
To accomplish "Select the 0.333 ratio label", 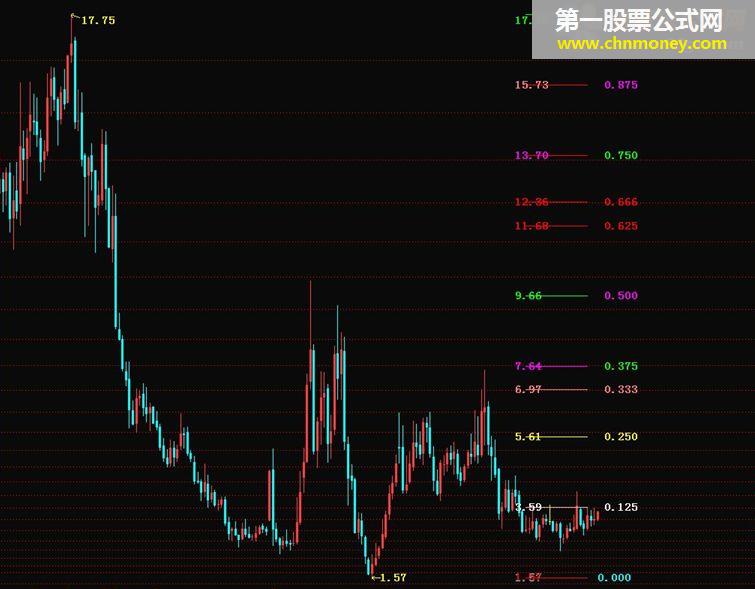I will coord(621,389).
